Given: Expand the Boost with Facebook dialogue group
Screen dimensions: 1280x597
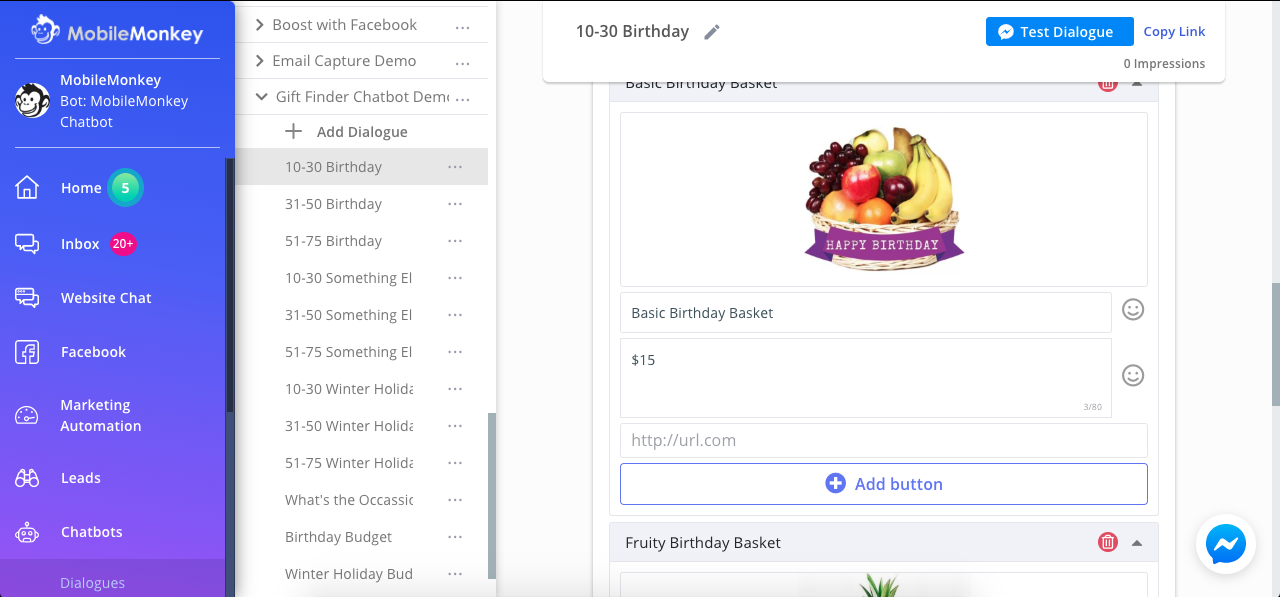Looking at the screenshot, I should pos(260,24).
